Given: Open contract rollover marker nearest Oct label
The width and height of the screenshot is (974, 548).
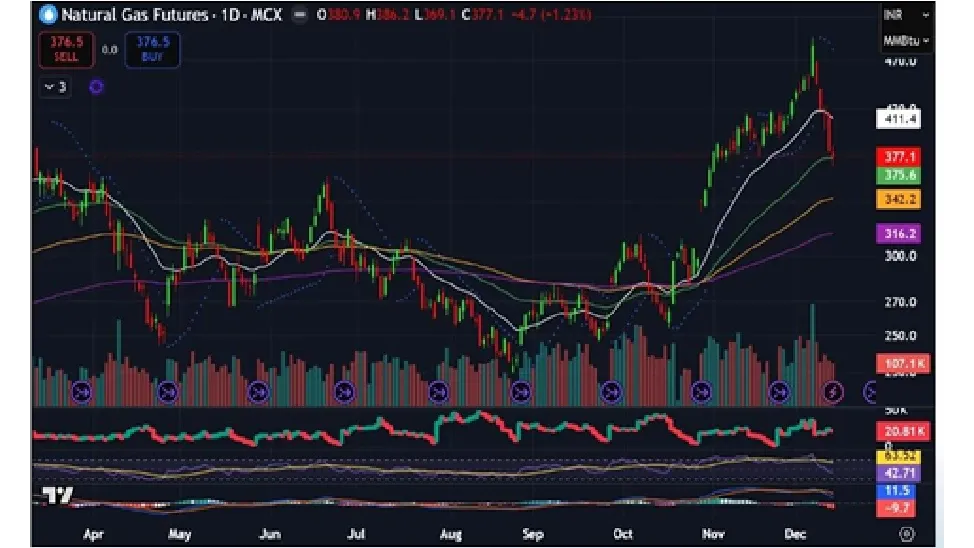Looking at the screenshot, I should tap(611, 391).
